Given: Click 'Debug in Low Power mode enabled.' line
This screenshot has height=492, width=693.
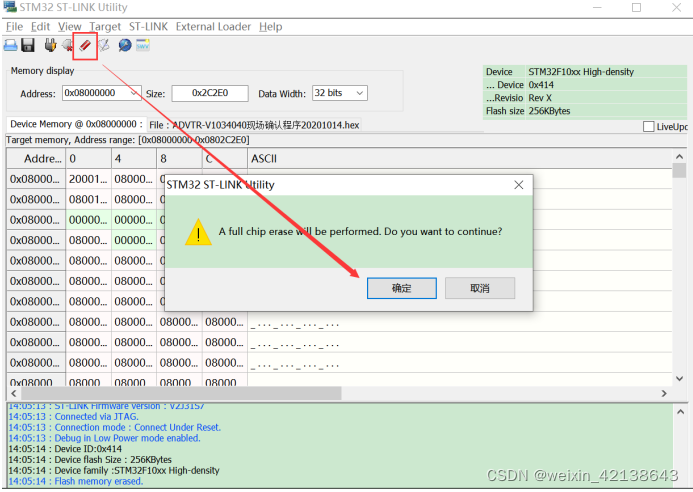Looking at the screenshot, I should [x=104, y=438].
